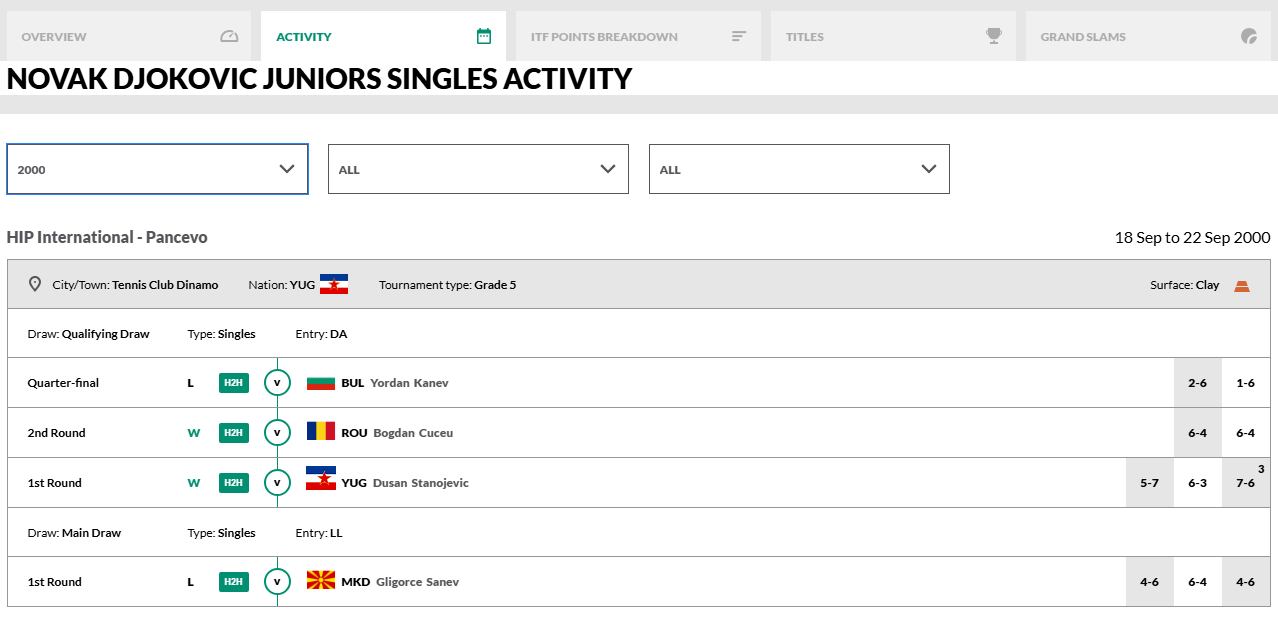The height and width of the screenshot is (617, 1278).
Task: Click the speedometer icon on Overview tab
Action: (x=229, y=37)
